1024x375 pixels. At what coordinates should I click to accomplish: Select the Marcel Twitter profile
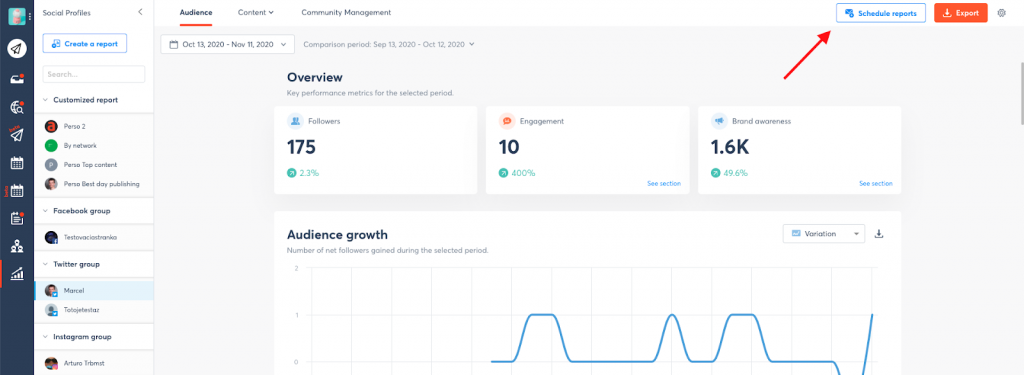pos(94,291)
